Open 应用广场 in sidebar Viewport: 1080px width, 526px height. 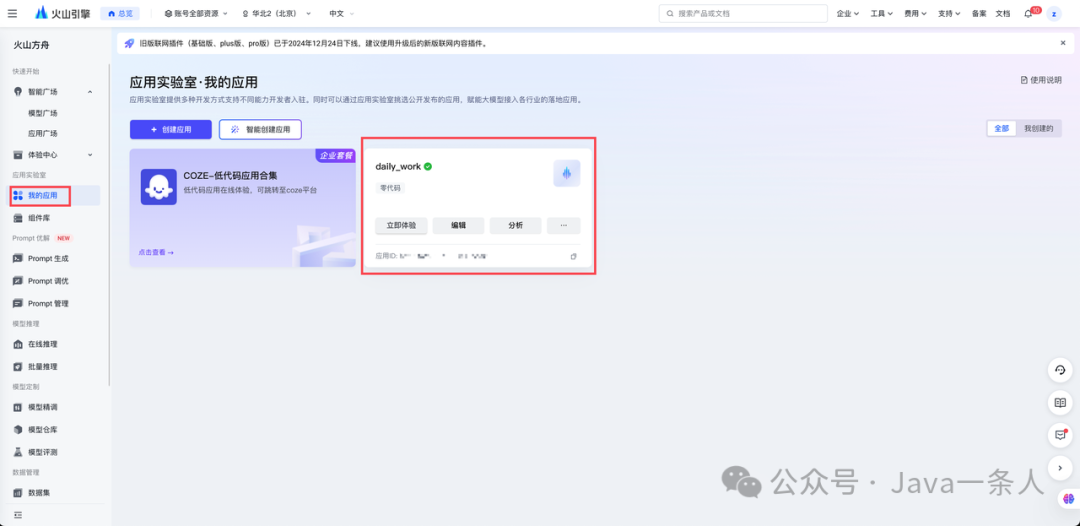[43, 134]
